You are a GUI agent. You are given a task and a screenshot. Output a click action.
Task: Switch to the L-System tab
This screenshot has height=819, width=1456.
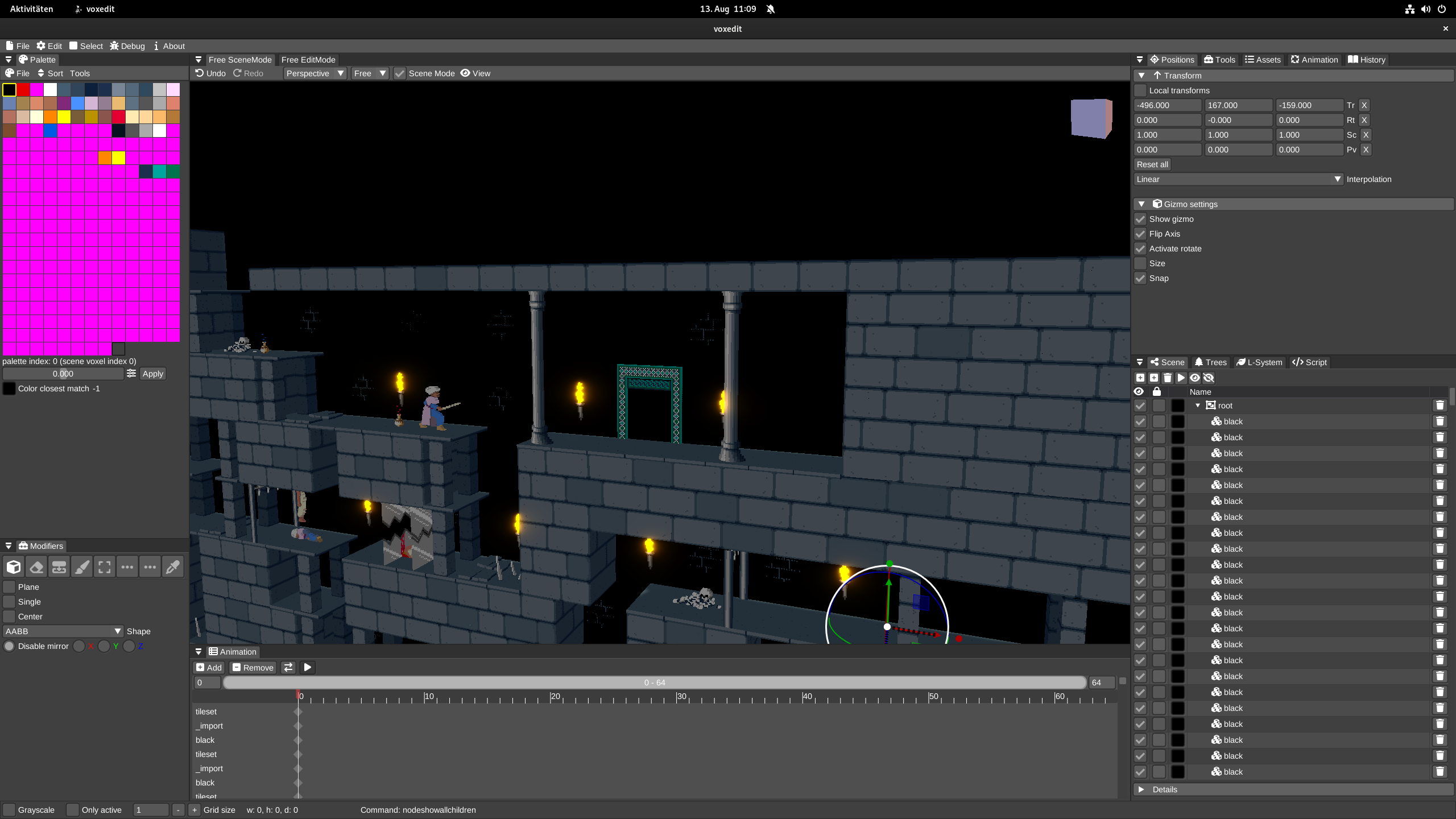(x=1259, y=362)
